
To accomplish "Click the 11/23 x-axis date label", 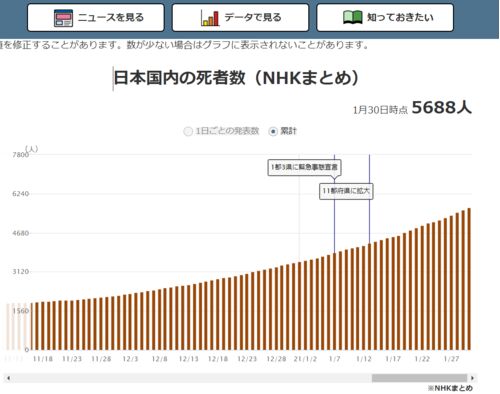I will tap(72, 359).
